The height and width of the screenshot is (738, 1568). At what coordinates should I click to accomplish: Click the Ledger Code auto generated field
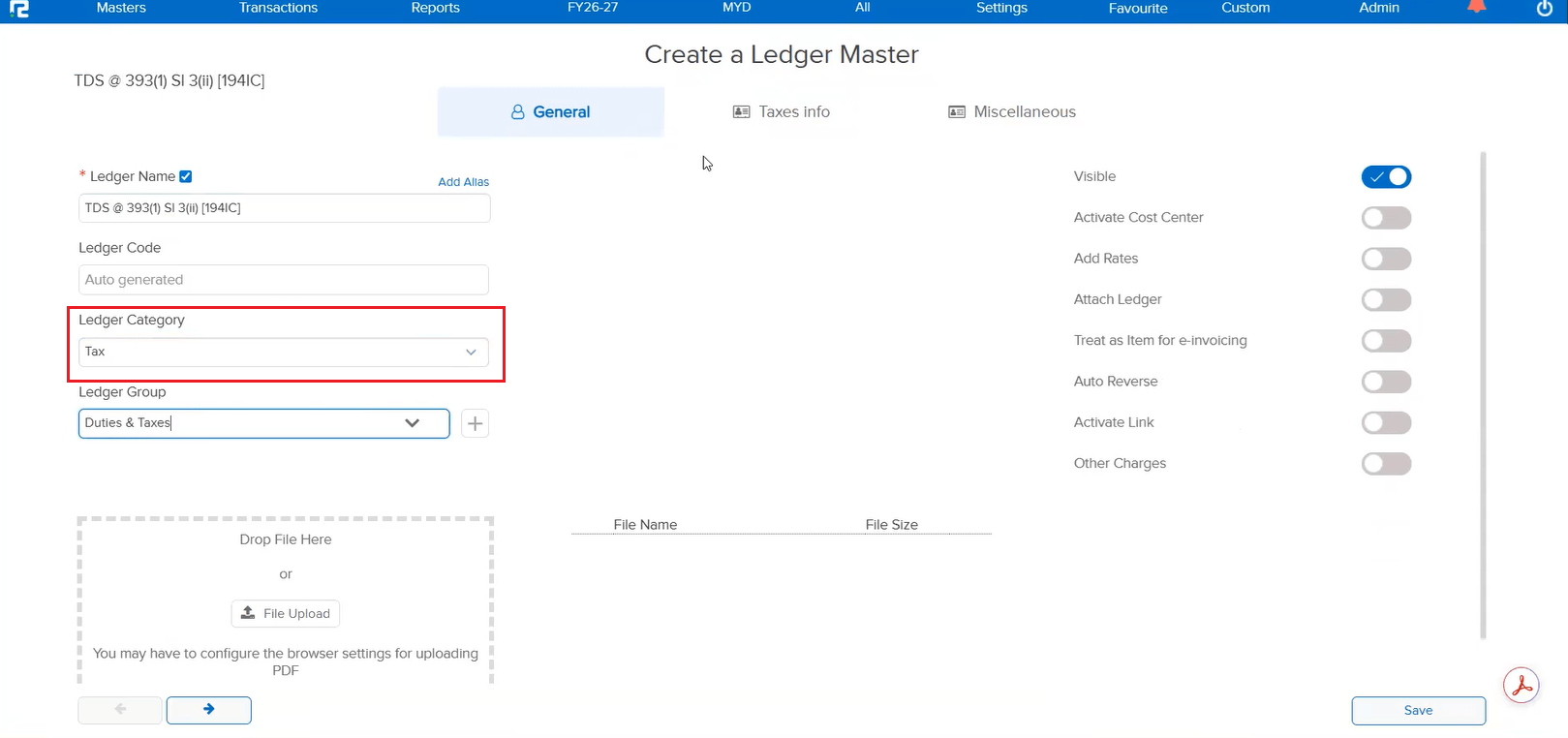point(284,280)
